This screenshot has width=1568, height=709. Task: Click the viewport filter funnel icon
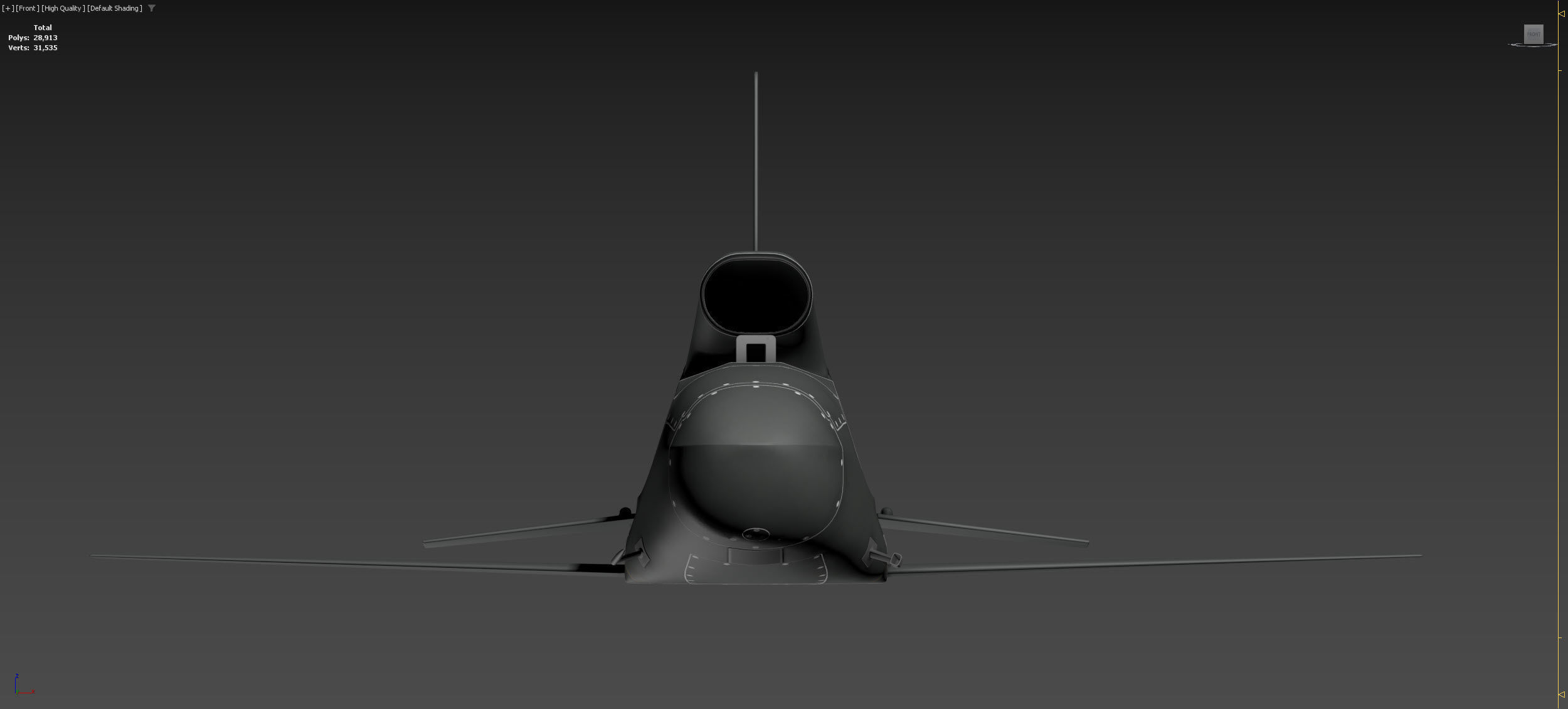[152, 8]
